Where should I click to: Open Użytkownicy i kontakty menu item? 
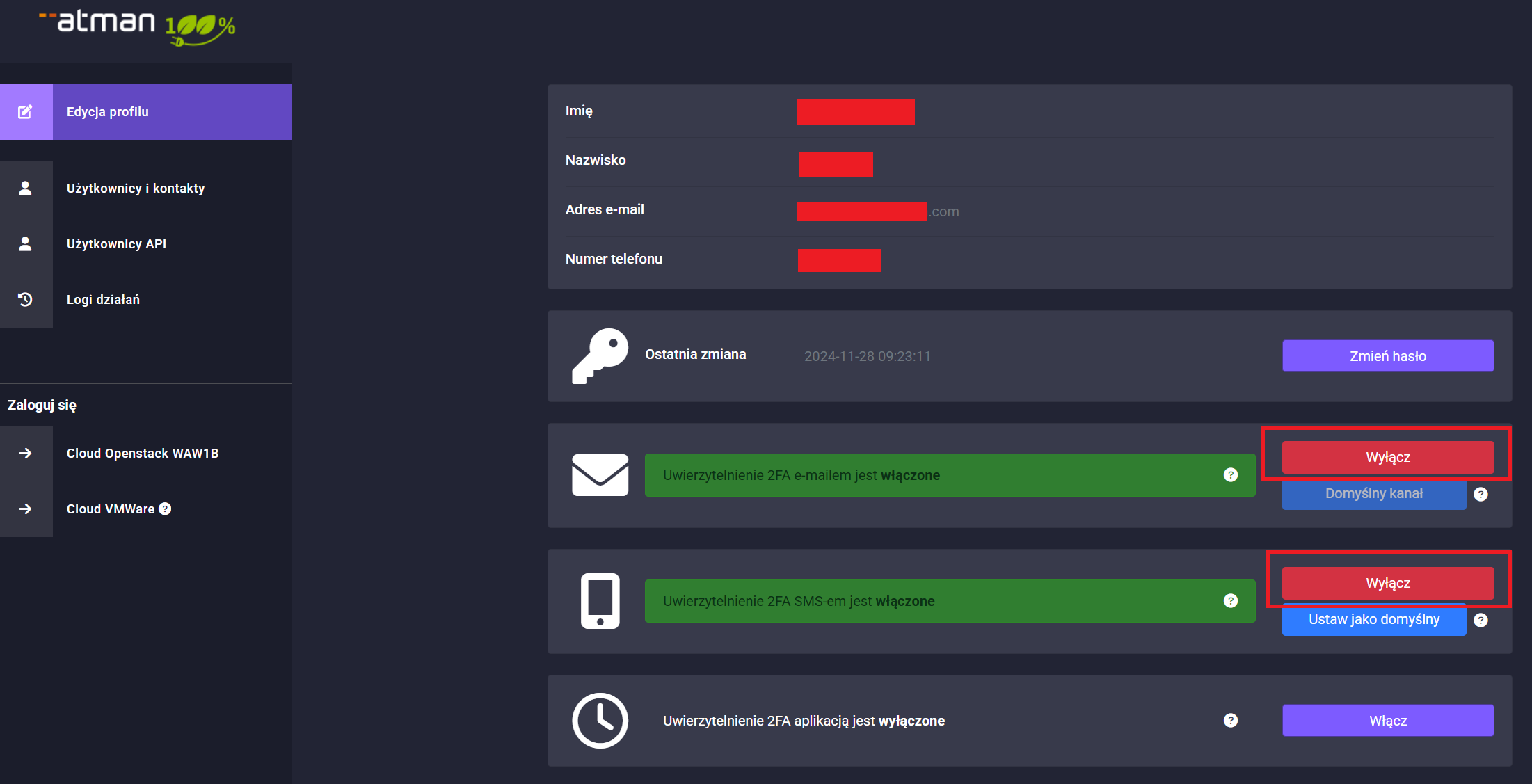(136, 189)
